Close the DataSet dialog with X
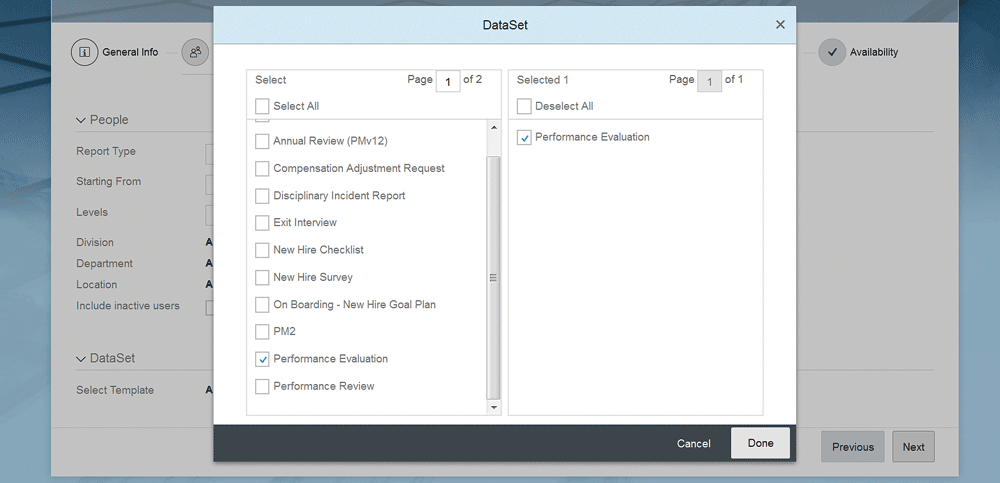 780,25
